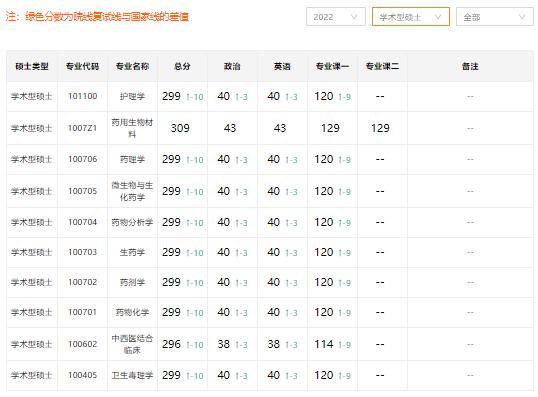Click 专业课一 score 114 in 100602 row
Screen dimensions: 538x397
[324, 344]
